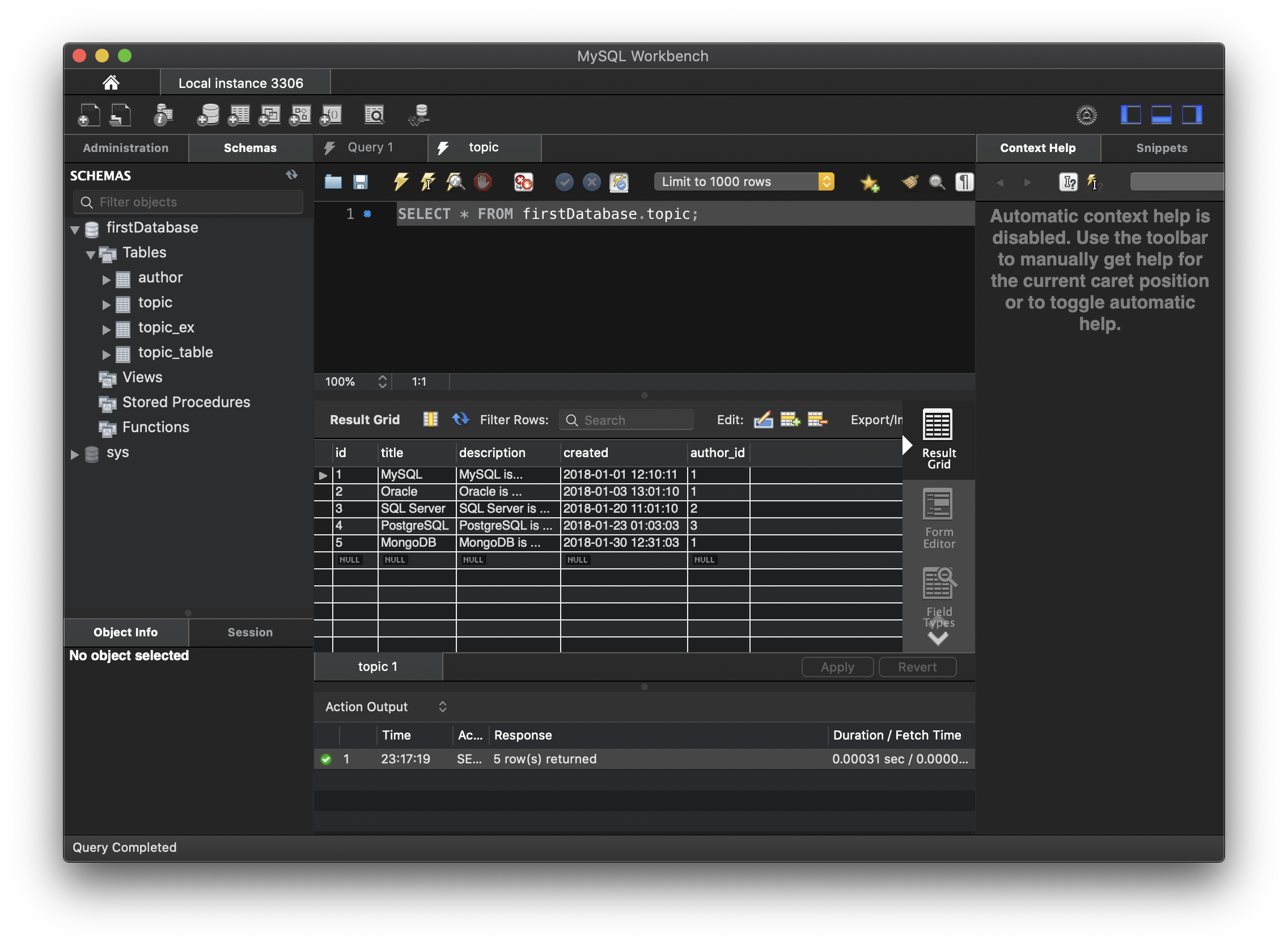Toggle the right sidebar panel visibility
The image size is (1288, 946).
pos(1192,115)
